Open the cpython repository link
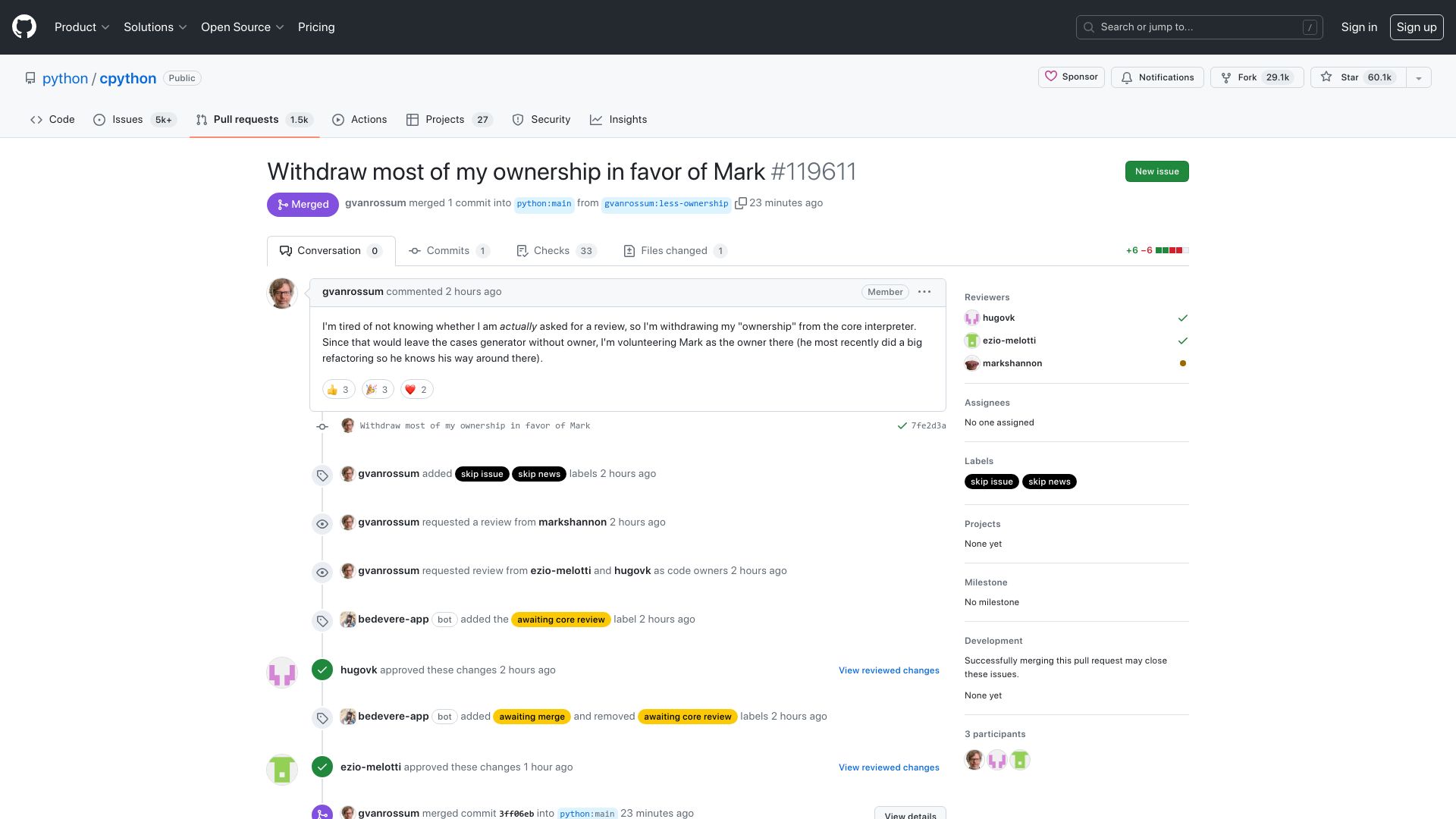Image resolution: width=1456 pixels, height=819 pixels. 127,78
